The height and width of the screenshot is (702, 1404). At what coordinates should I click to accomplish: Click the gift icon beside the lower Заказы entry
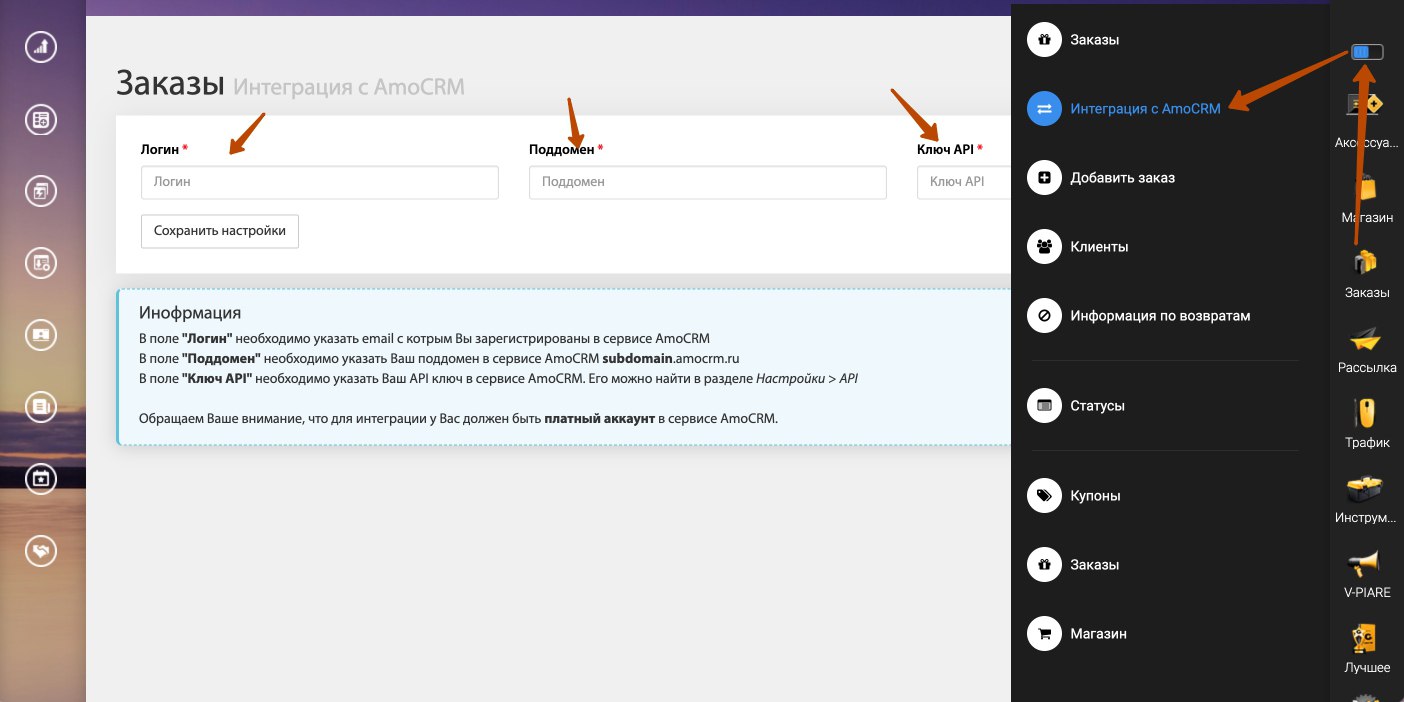pos(1044,564)
